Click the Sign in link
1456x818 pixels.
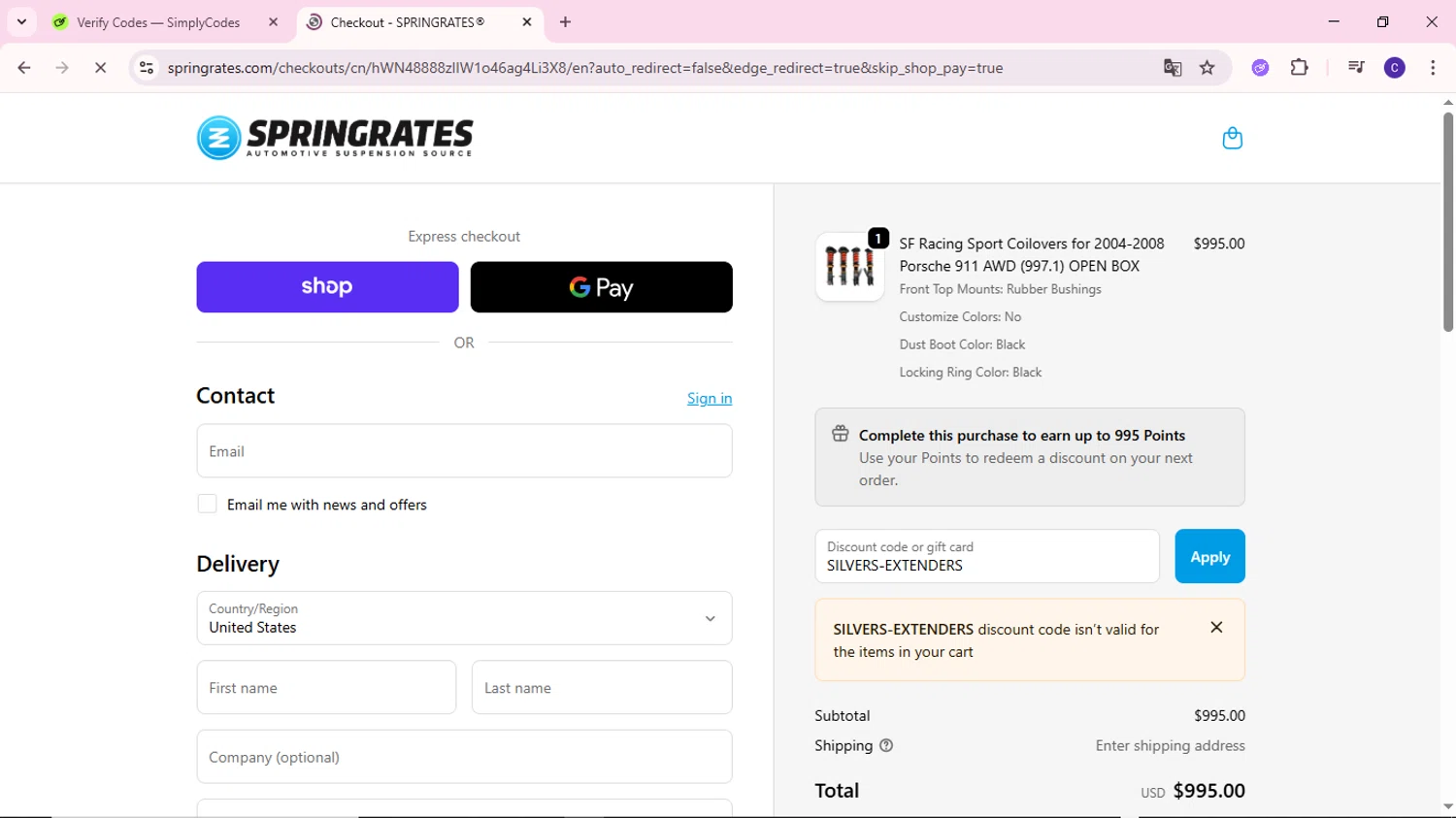(710, 398)
